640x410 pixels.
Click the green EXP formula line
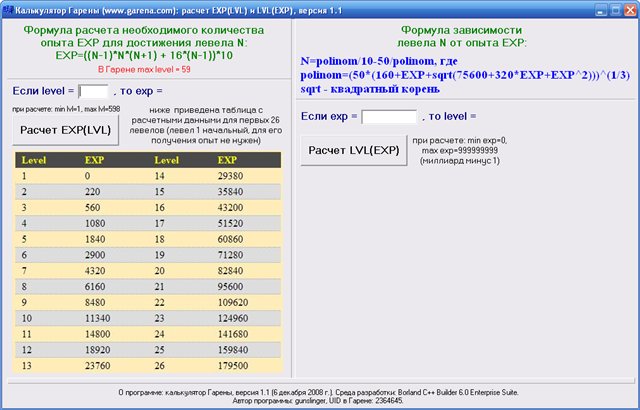click(x=144, y=55)
